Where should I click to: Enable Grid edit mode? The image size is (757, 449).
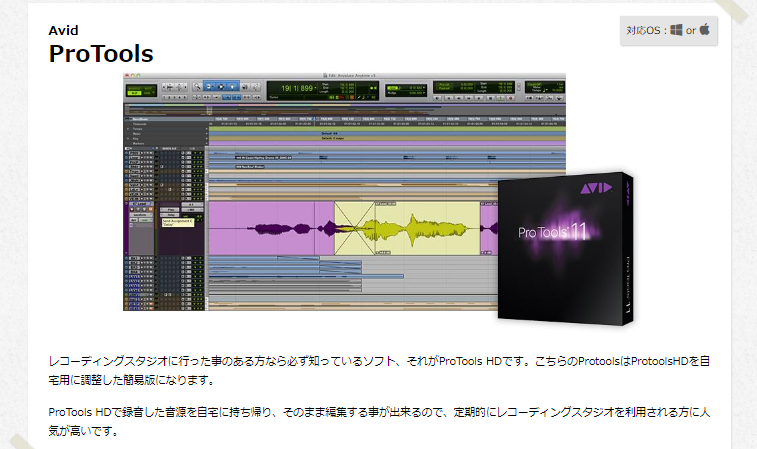[x=147, y=93]
